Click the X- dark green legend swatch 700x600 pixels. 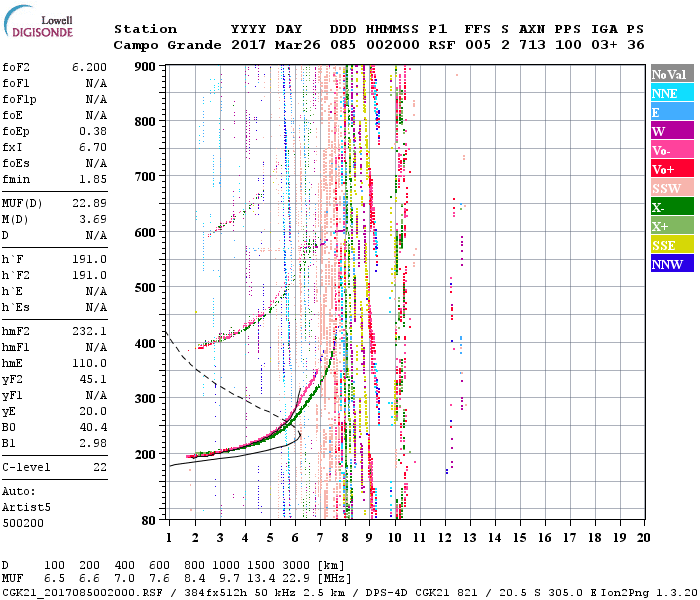click(x=672, y=207)
